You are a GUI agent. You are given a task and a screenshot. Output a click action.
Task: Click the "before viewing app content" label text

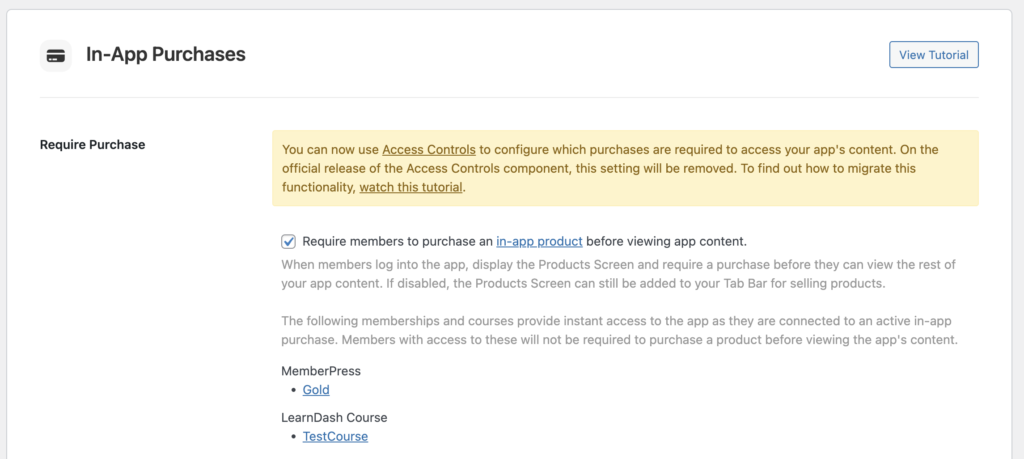coord(666,241)
